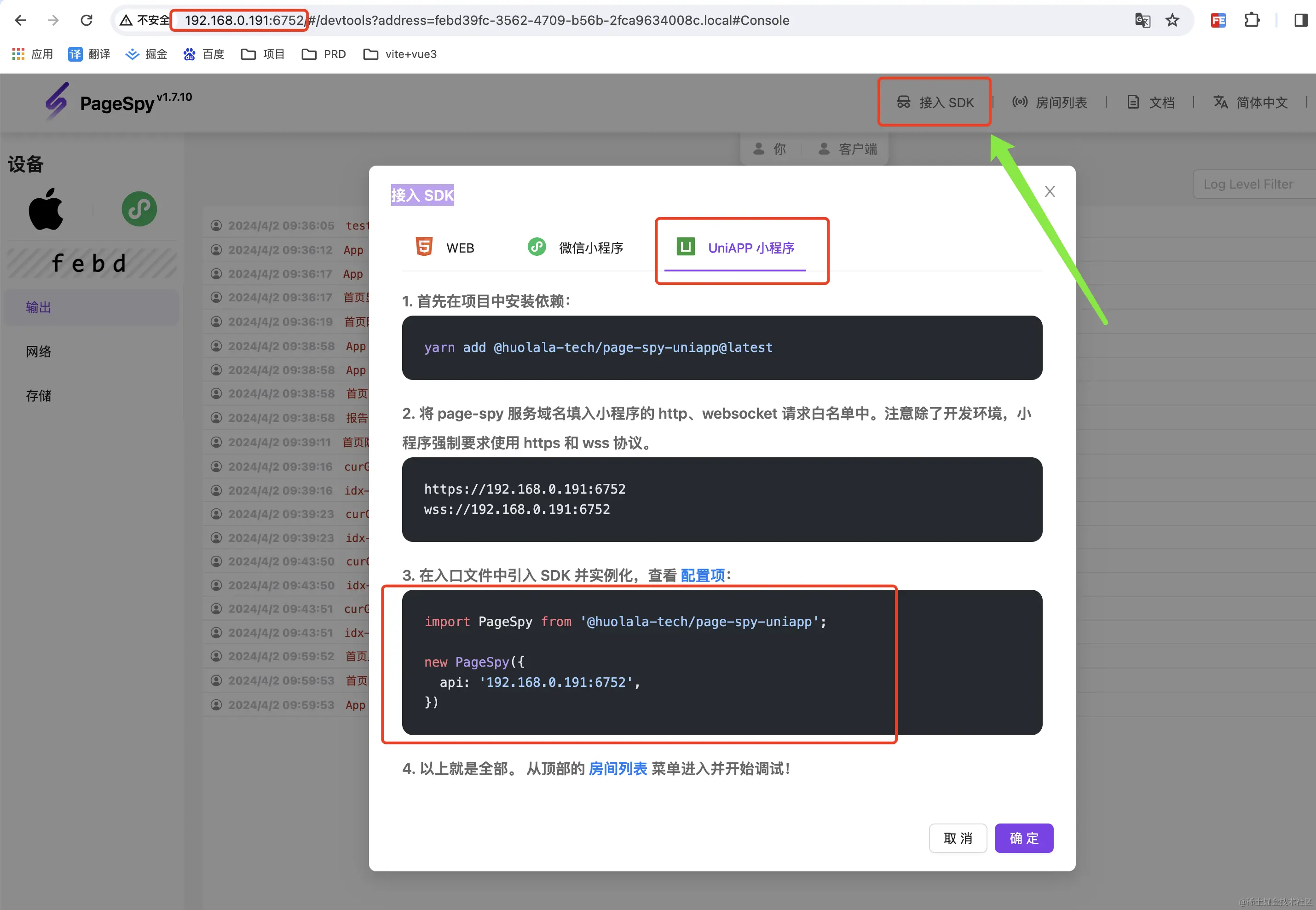1316x910 pixels.
Task: Click the HTML5 icon on WEB tab
Action: [x=424, y=246]
